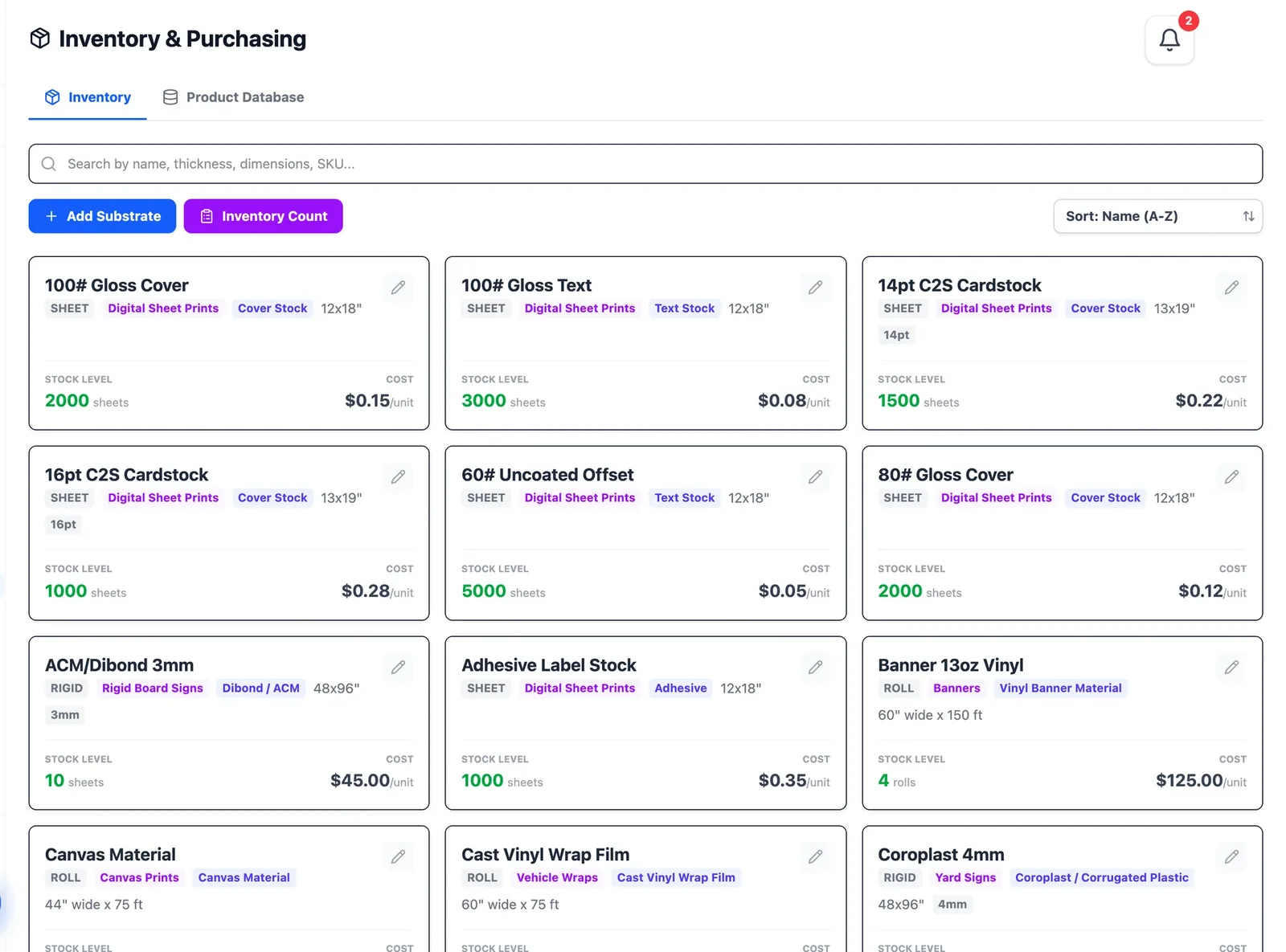Click the 3mm thickness tag
Viewport: 1286px width, 952px height.
click(65, 715)
